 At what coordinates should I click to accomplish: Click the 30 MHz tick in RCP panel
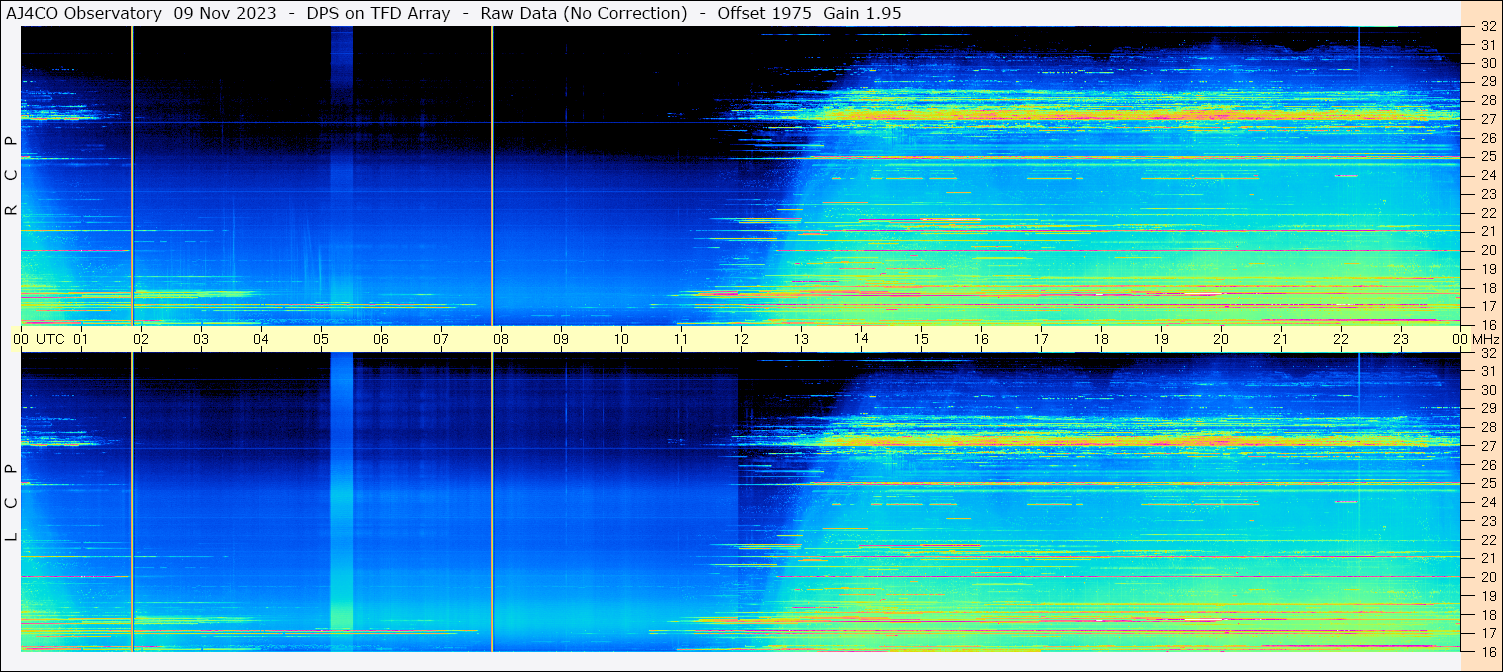coord(1487,62)
